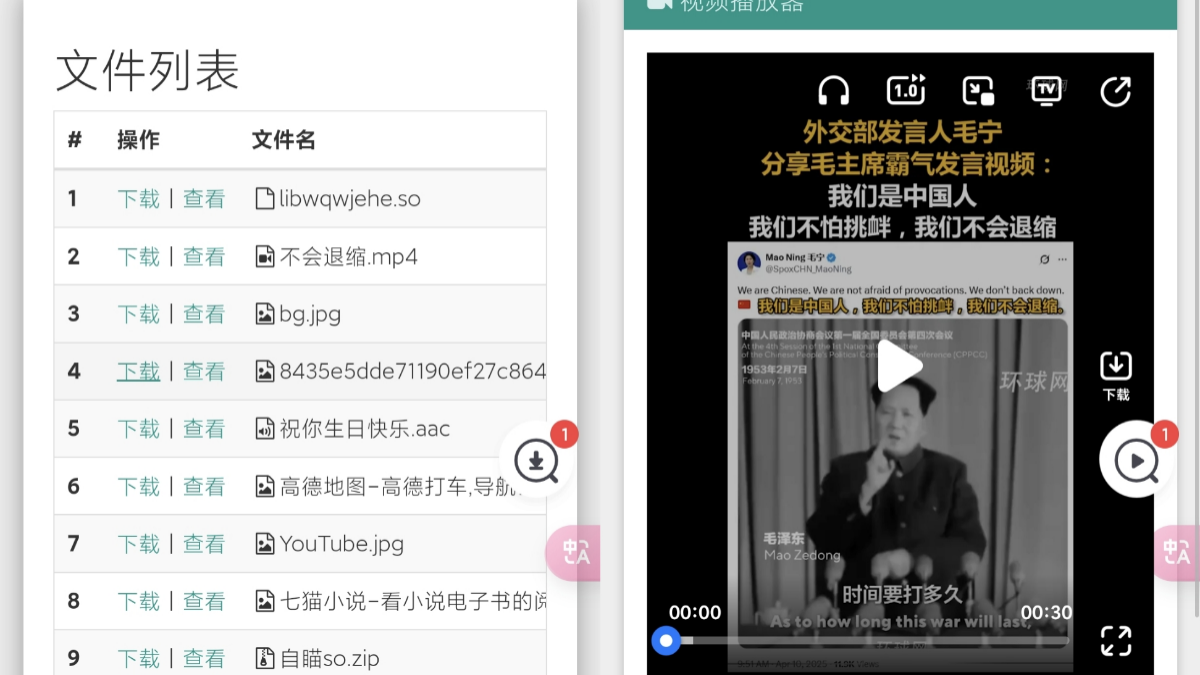View 不会退缩.mp4 via 查看
The height and width of the screenshot is (675, 1200).
click(204, 257)
